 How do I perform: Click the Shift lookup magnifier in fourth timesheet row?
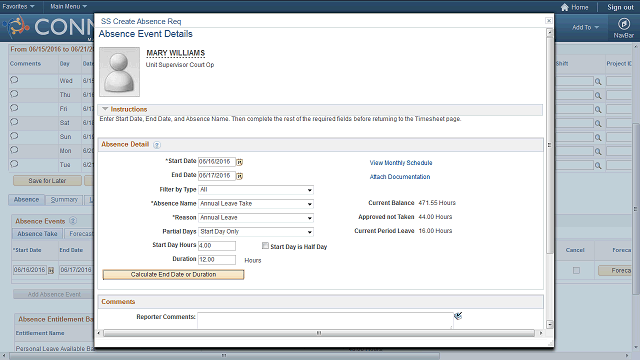pos(598,123)
